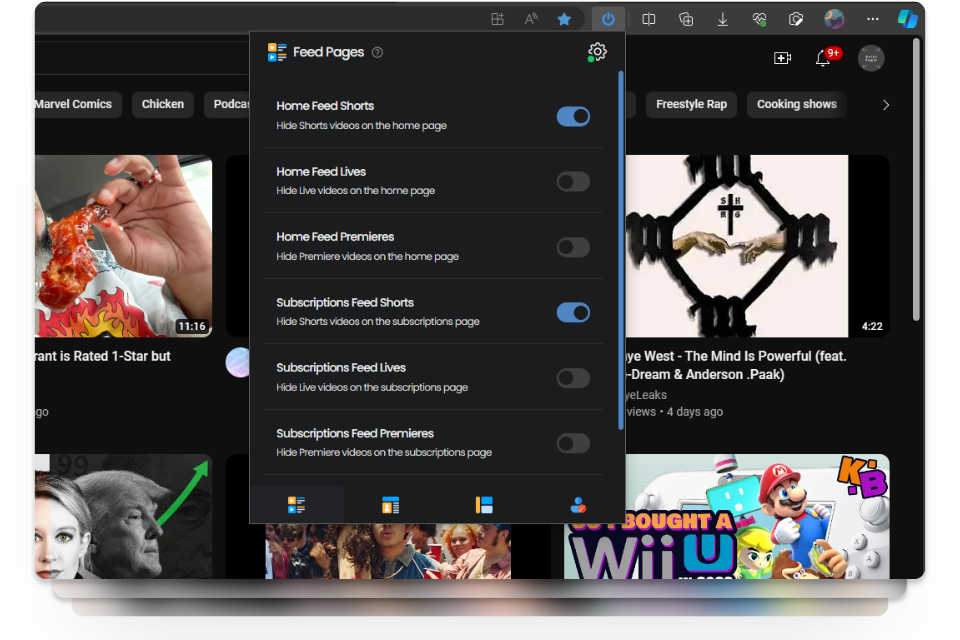
Task: Select the Cooking shows chip
Action: pos(796,104)
